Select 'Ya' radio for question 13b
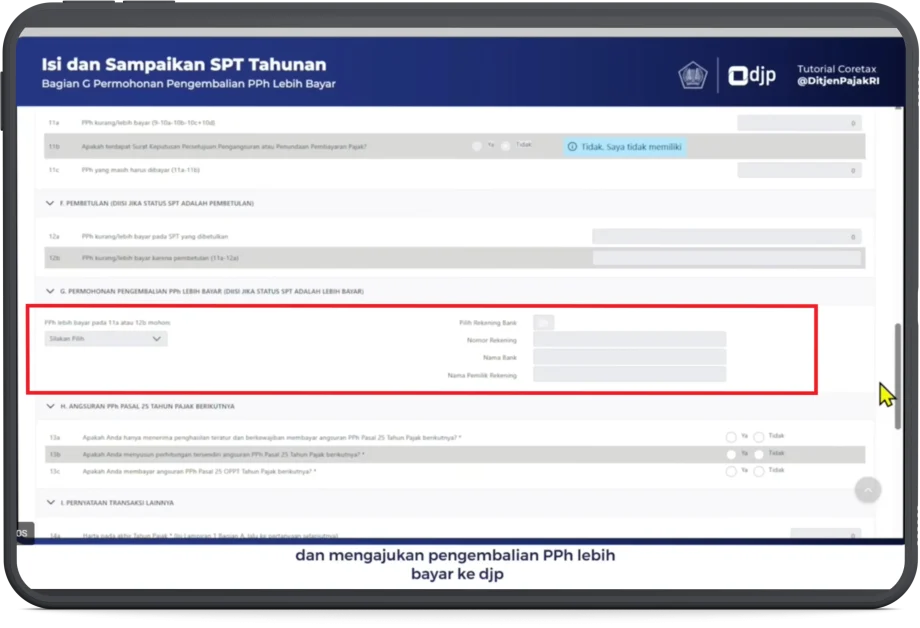 [731, 454]
